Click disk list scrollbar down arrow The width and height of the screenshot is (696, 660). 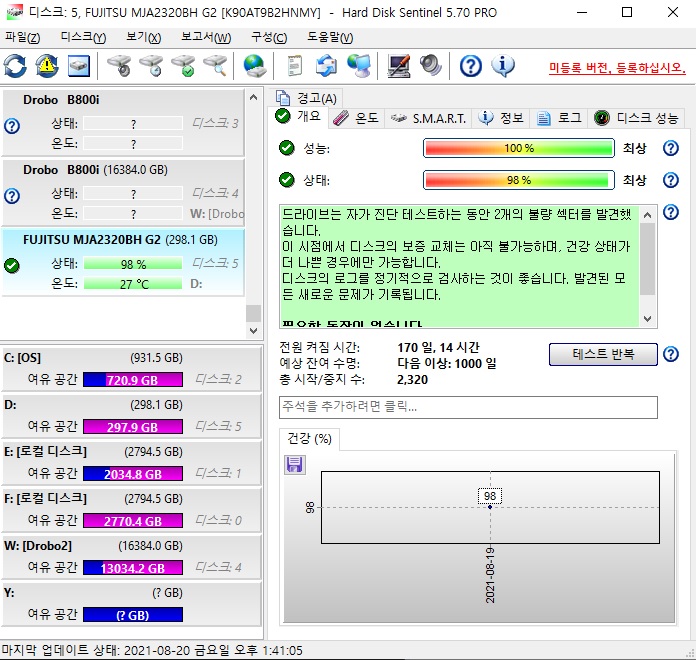(x=253, y=331)
